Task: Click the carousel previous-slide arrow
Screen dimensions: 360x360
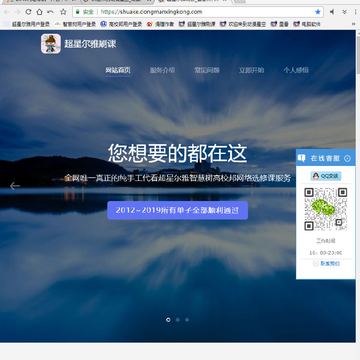Action: click(14, 186)
